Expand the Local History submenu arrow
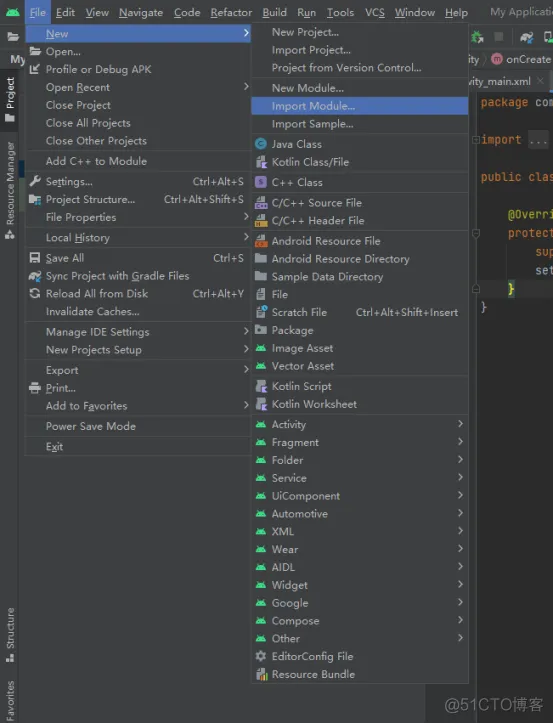554x724 pixels. pos(246,237)
